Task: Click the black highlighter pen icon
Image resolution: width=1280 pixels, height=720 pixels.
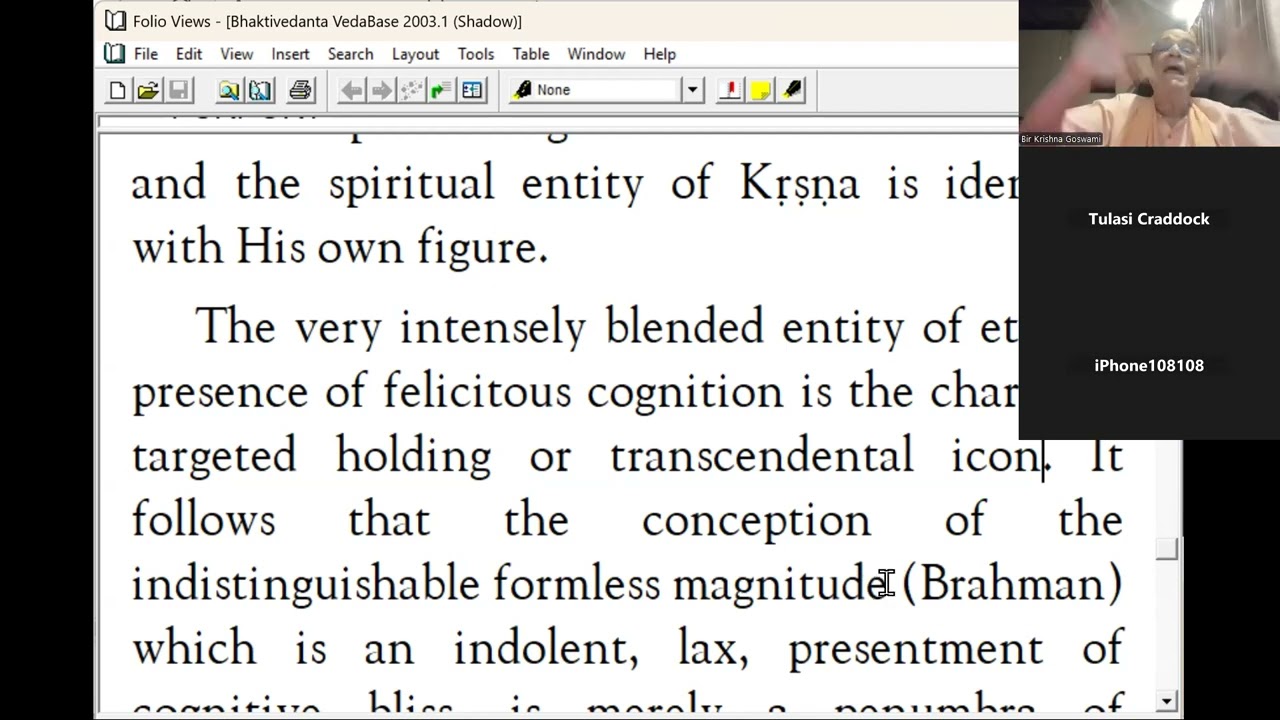Action: click(792, 90)
